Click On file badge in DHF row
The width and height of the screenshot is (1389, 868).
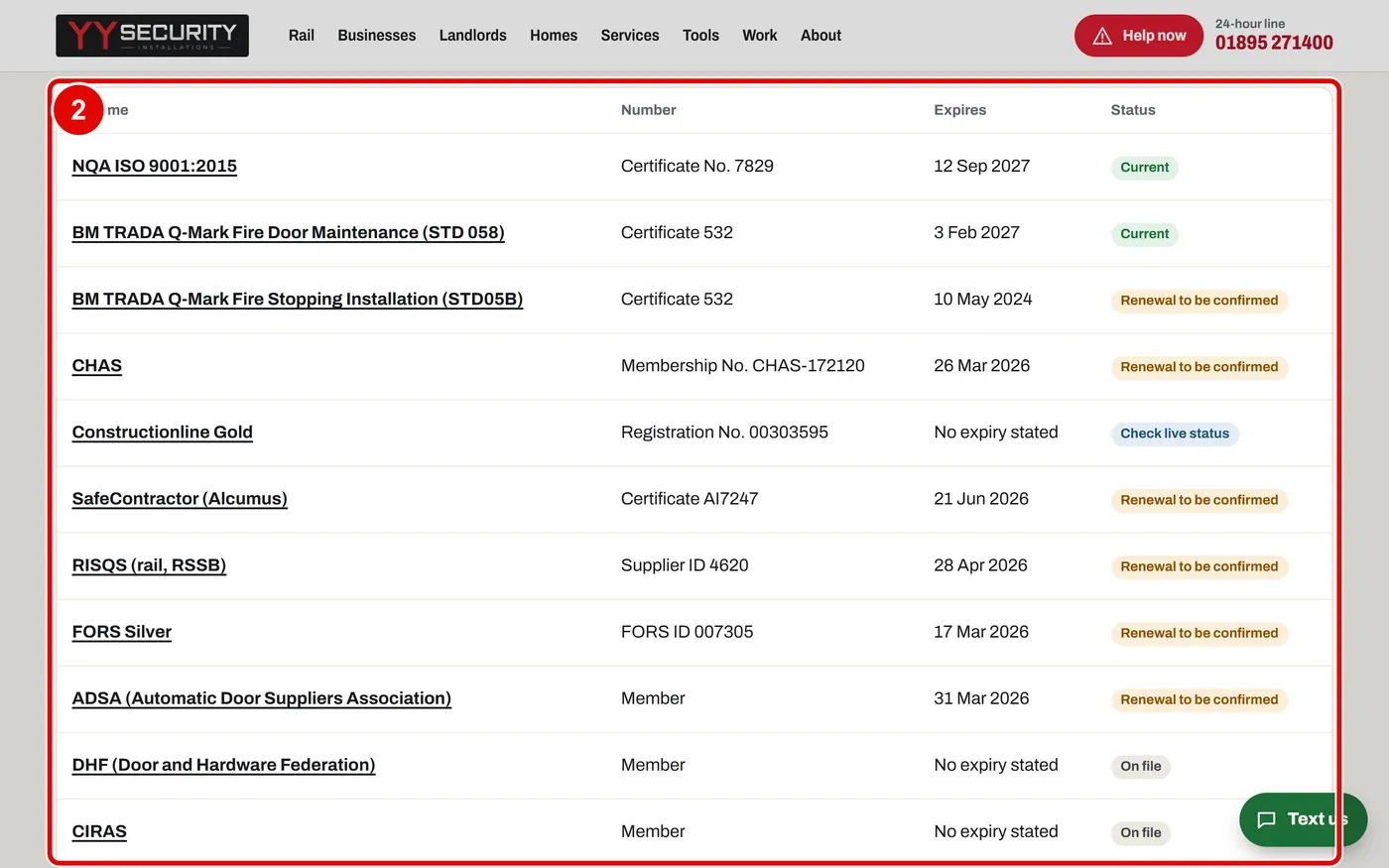[x=1140, y=766]
